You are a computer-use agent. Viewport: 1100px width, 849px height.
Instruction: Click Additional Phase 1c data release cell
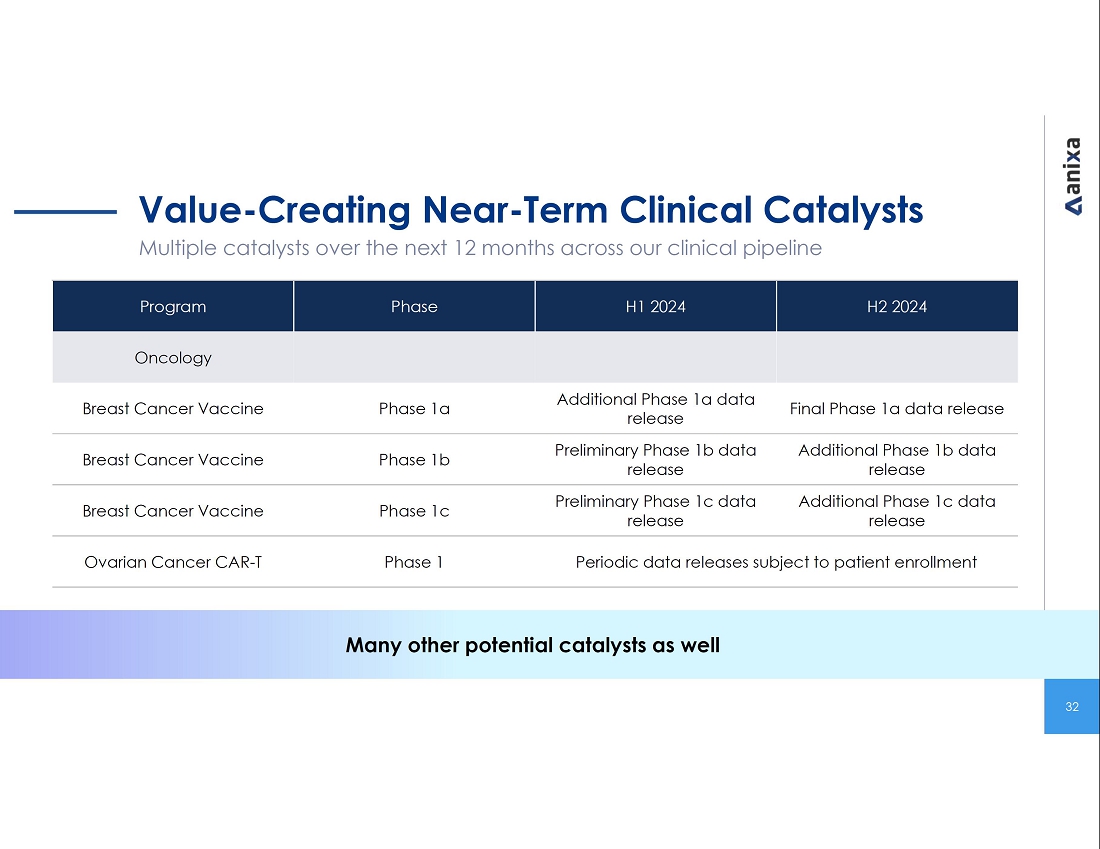896,511
